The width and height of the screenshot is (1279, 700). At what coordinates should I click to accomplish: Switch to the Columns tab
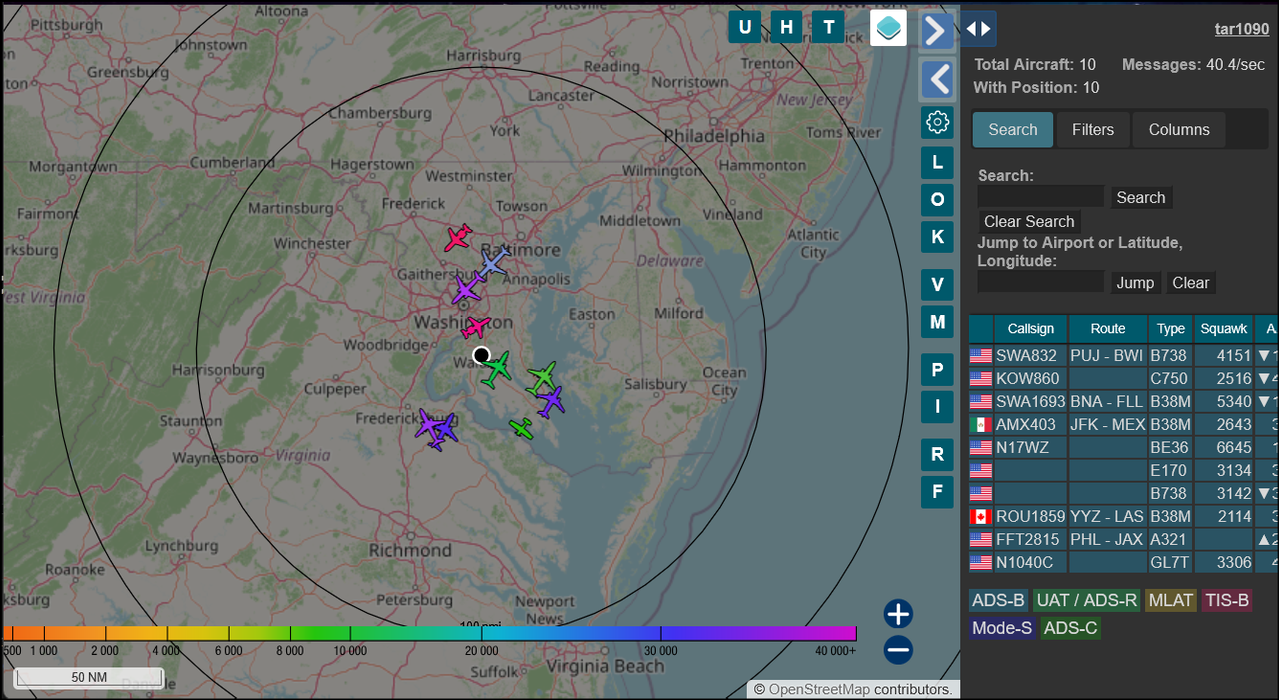pos(1179,129)
